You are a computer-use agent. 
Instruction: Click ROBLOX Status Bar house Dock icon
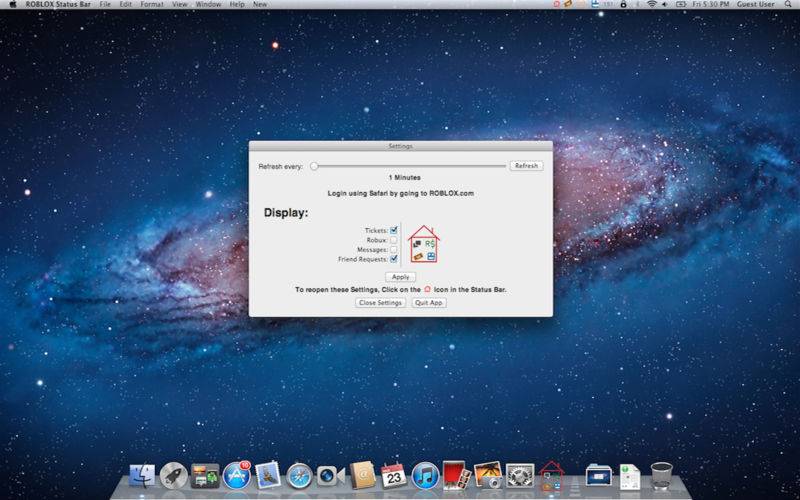(551, 476)
